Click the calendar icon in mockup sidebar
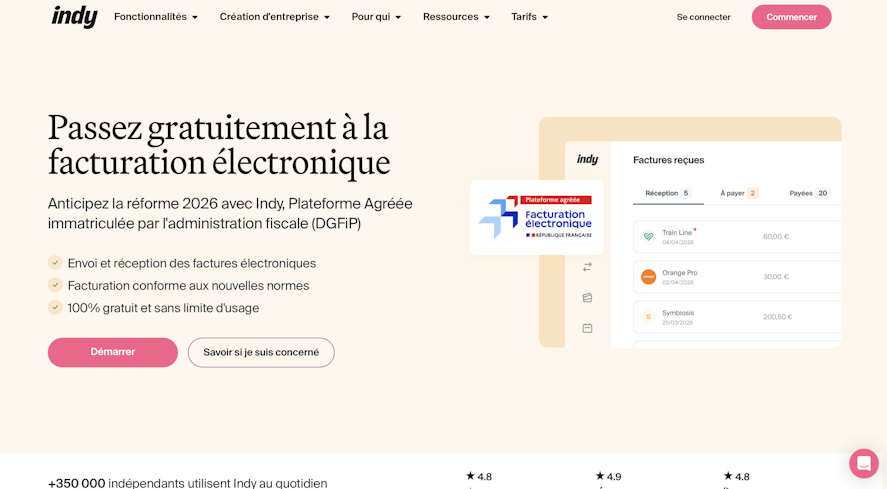Screen dimensions: 887x489 tap(587, 328)
